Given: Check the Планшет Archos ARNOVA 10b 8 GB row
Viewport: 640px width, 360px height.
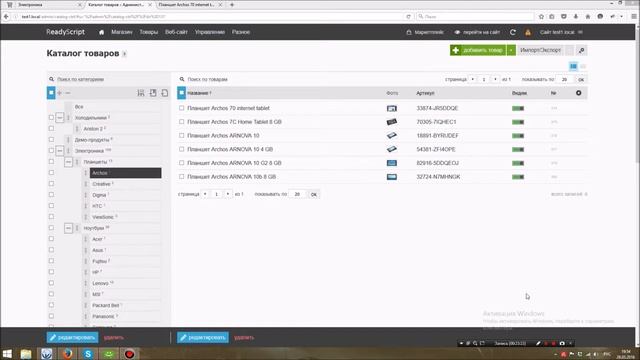Looking at the screenshot, I should [x=182, y=177].
